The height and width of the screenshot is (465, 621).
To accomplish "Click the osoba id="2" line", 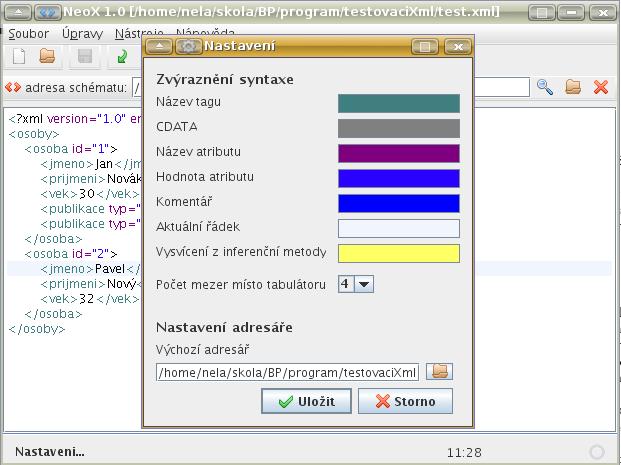I will [x=71, y=254].
